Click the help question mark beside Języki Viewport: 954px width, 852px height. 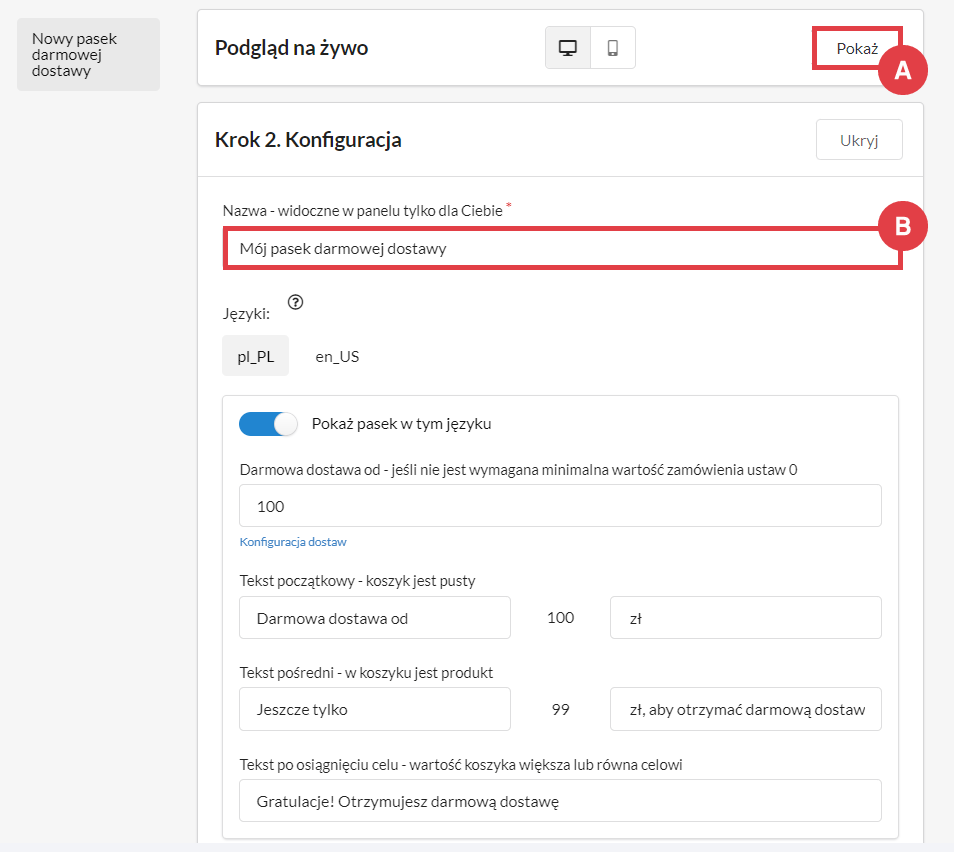click(295, 302)
